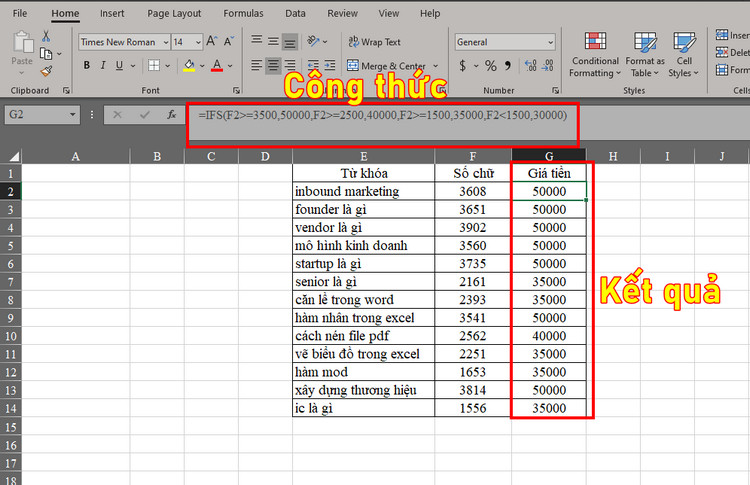Viewport: 750px width, 485px height.
Task: Select the Format Painter brush
Action: coord(46,71)
